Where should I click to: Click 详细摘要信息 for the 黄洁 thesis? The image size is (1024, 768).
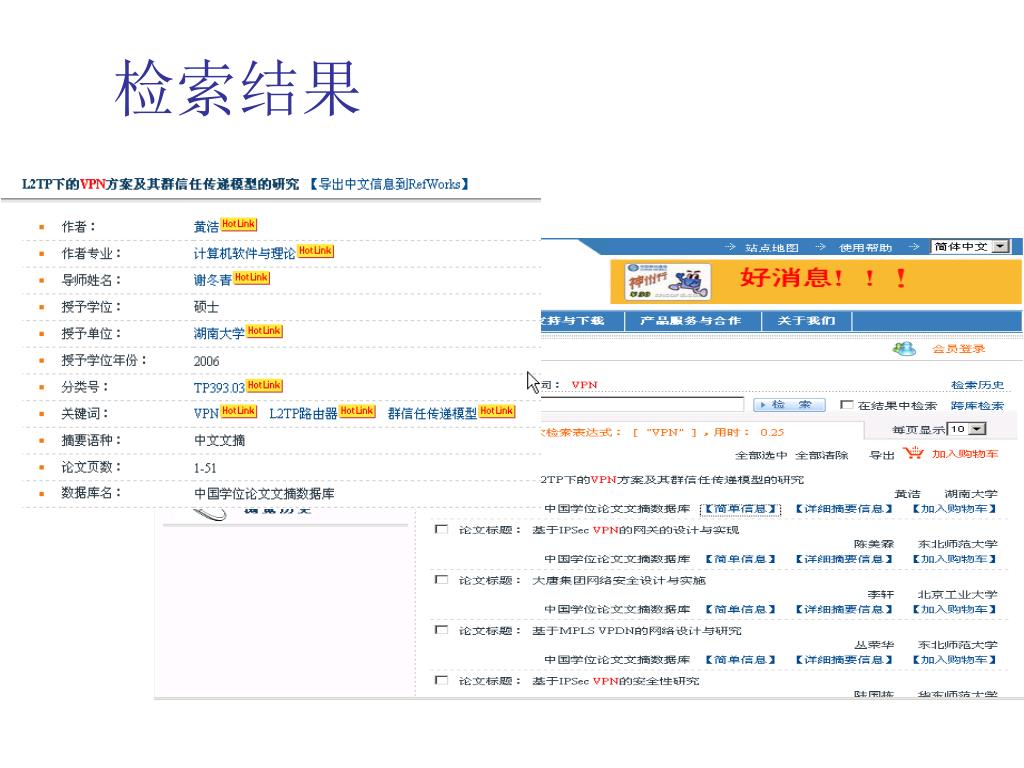tap(843, 509)
